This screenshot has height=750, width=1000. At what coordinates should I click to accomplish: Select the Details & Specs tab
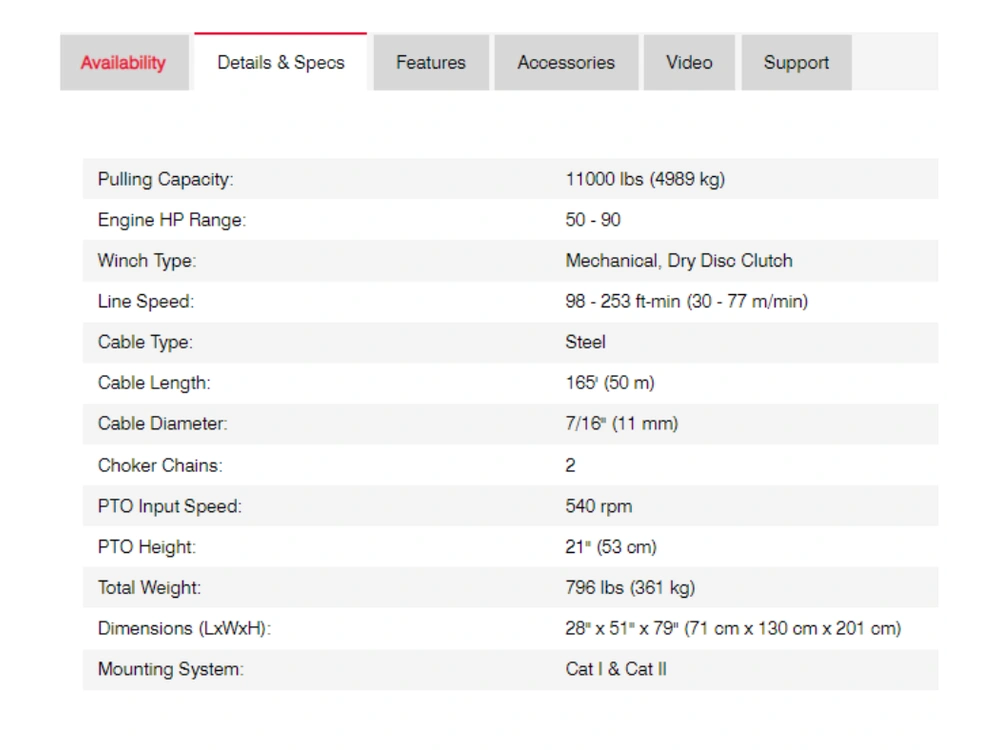[281, 63]
